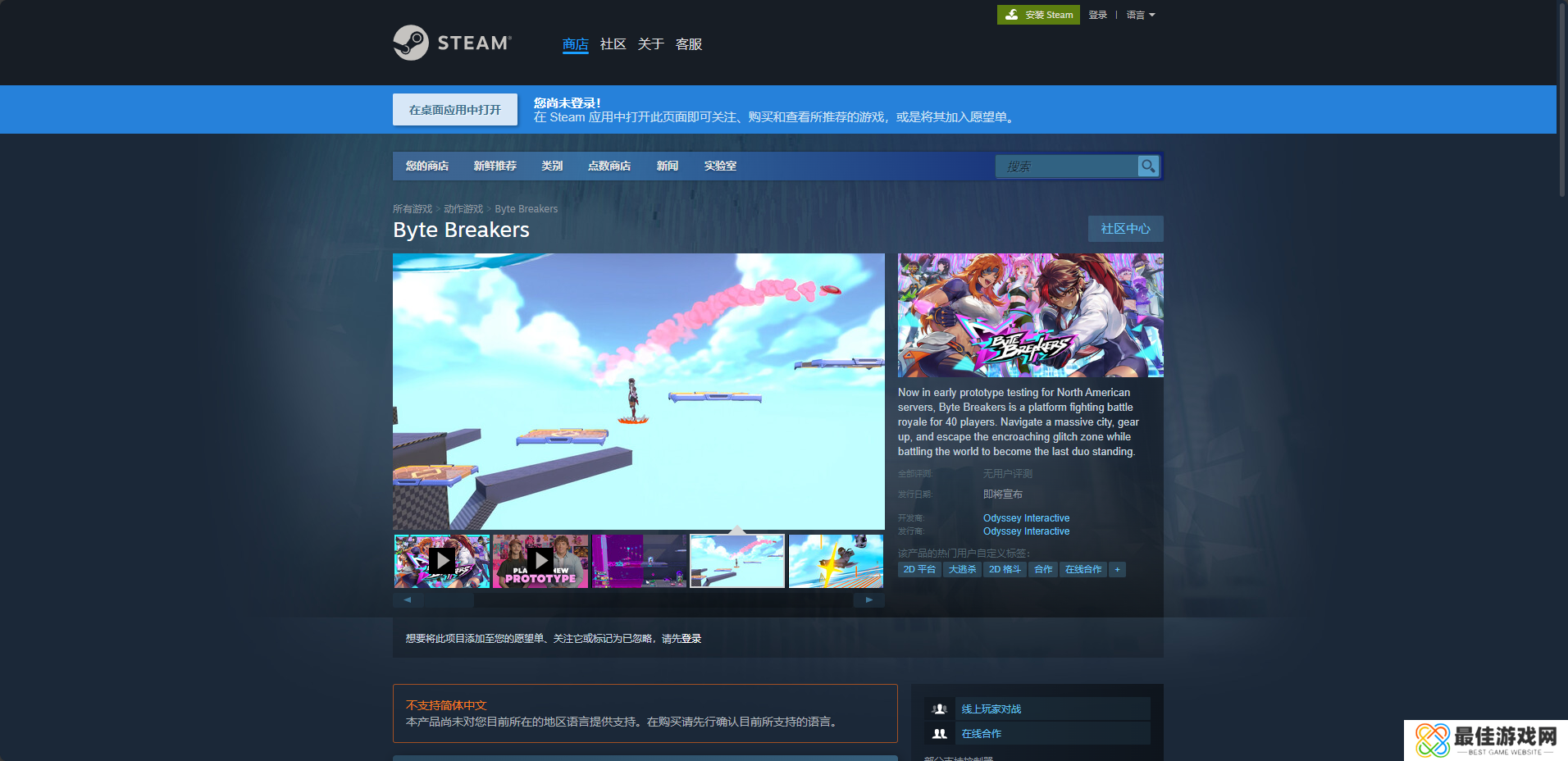The width and height of the screenshot is (1568, 761).
Task: Click the install Steam button
Action: point(1038,15)
